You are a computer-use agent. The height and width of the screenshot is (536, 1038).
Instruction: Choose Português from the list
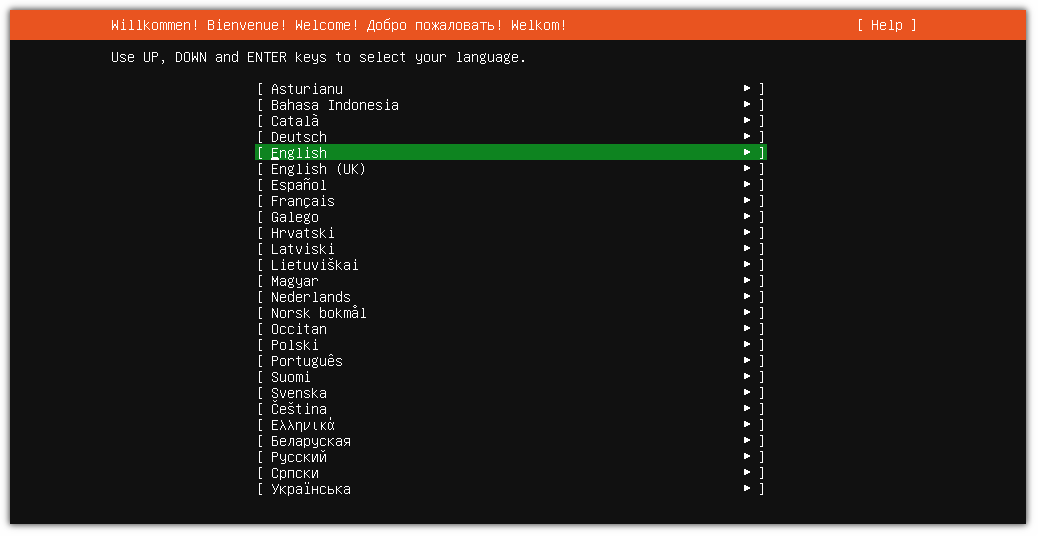coord(510,361)
